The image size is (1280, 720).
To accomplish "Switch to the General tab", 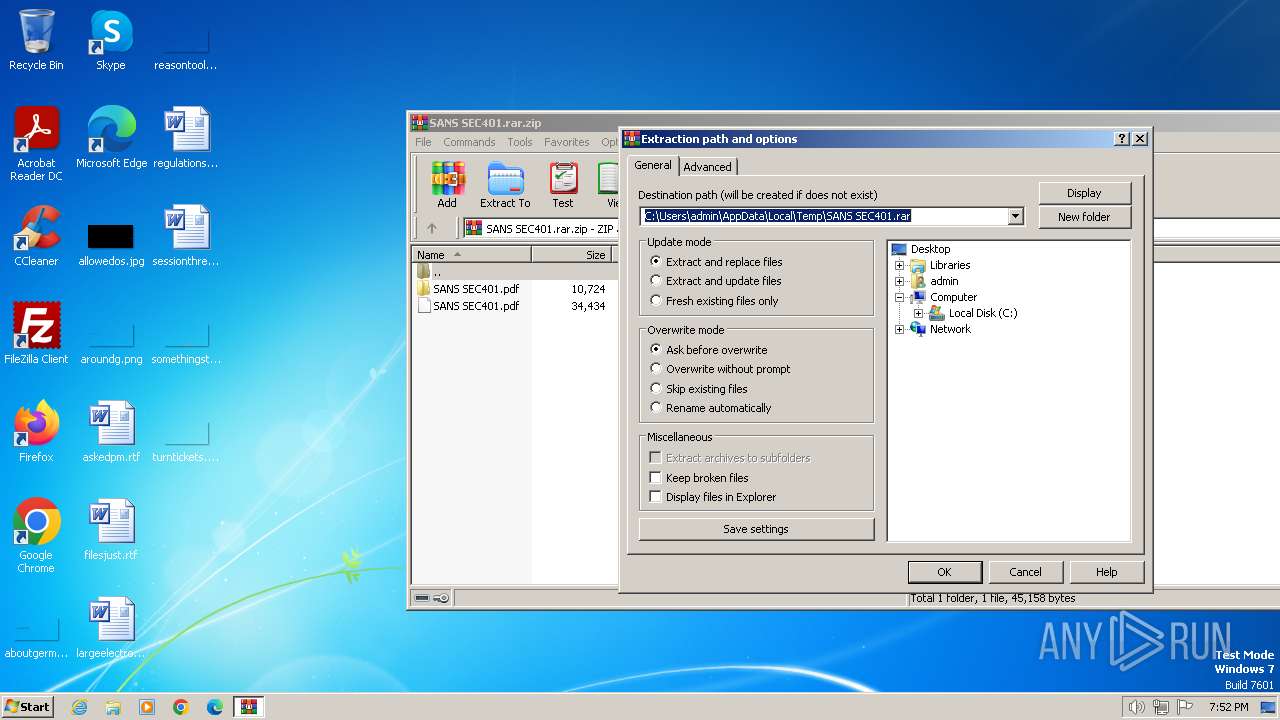I will click(653, 165).
